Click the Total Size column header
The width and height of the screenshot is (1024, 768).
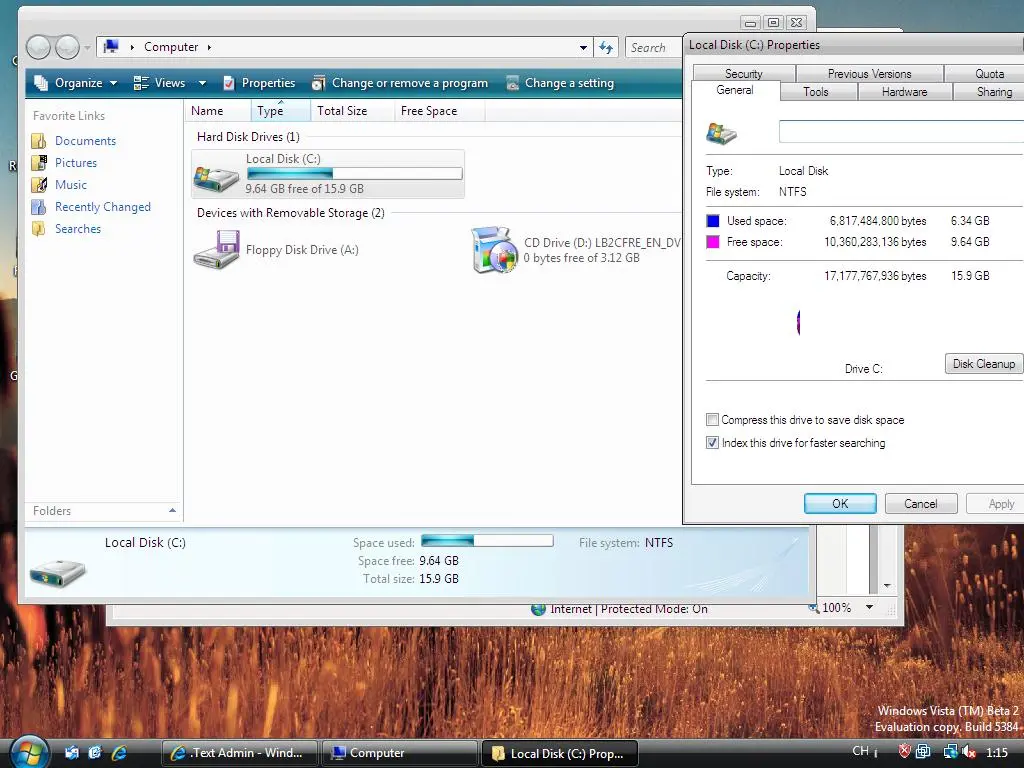coord(353,111)
